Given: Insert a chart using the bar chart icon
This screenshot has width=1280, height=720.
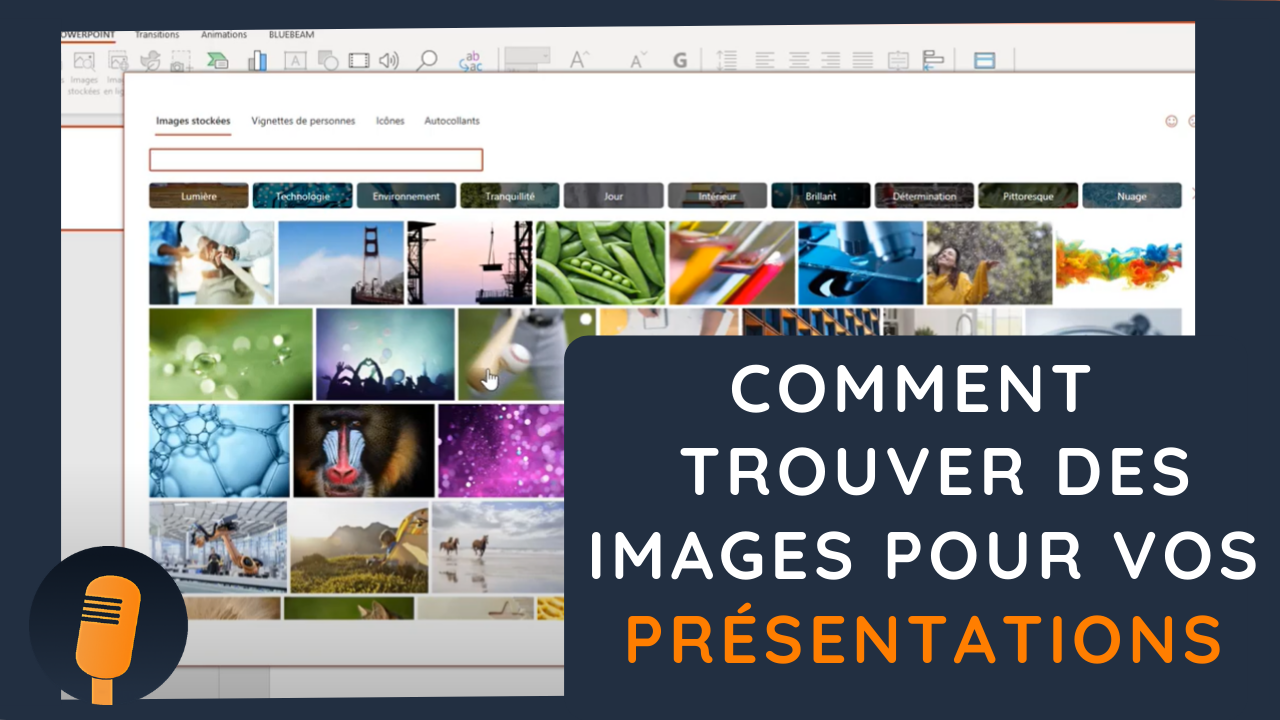Looking at the screenshot, I should click(257, 61).
